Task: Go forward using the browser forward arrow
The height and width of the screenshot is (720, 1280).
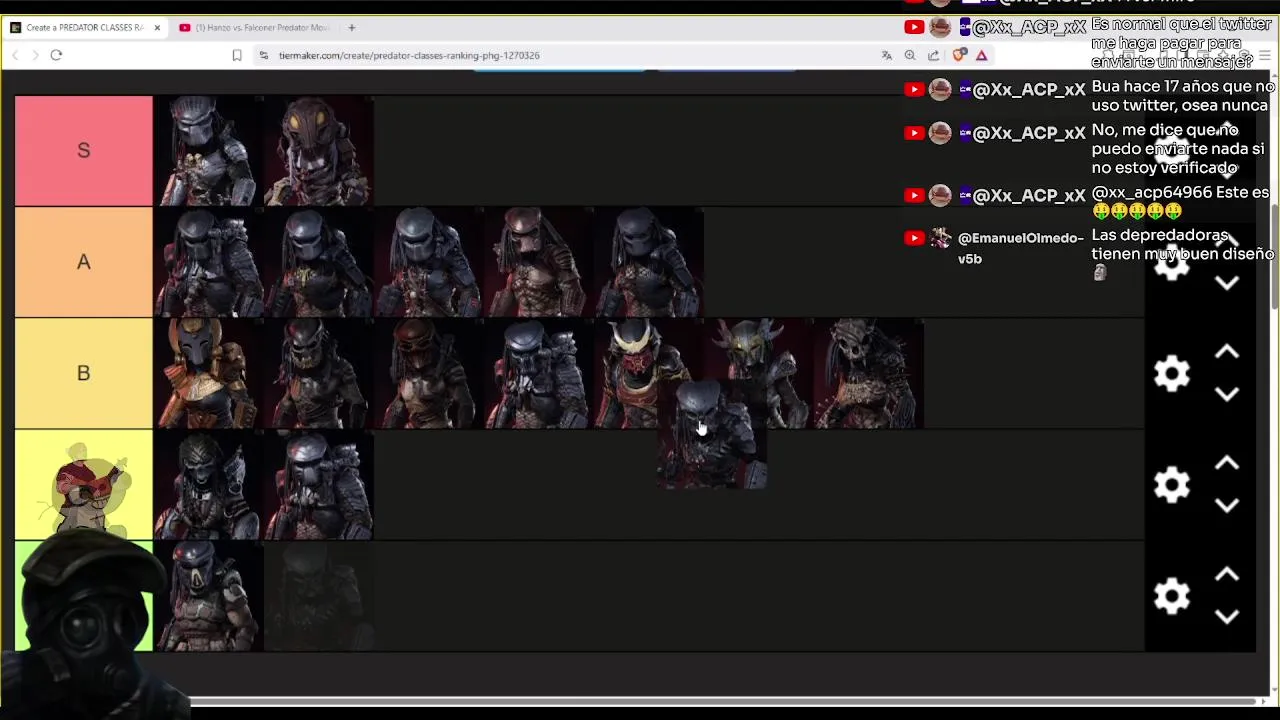Action: click(x=35, y=55)
